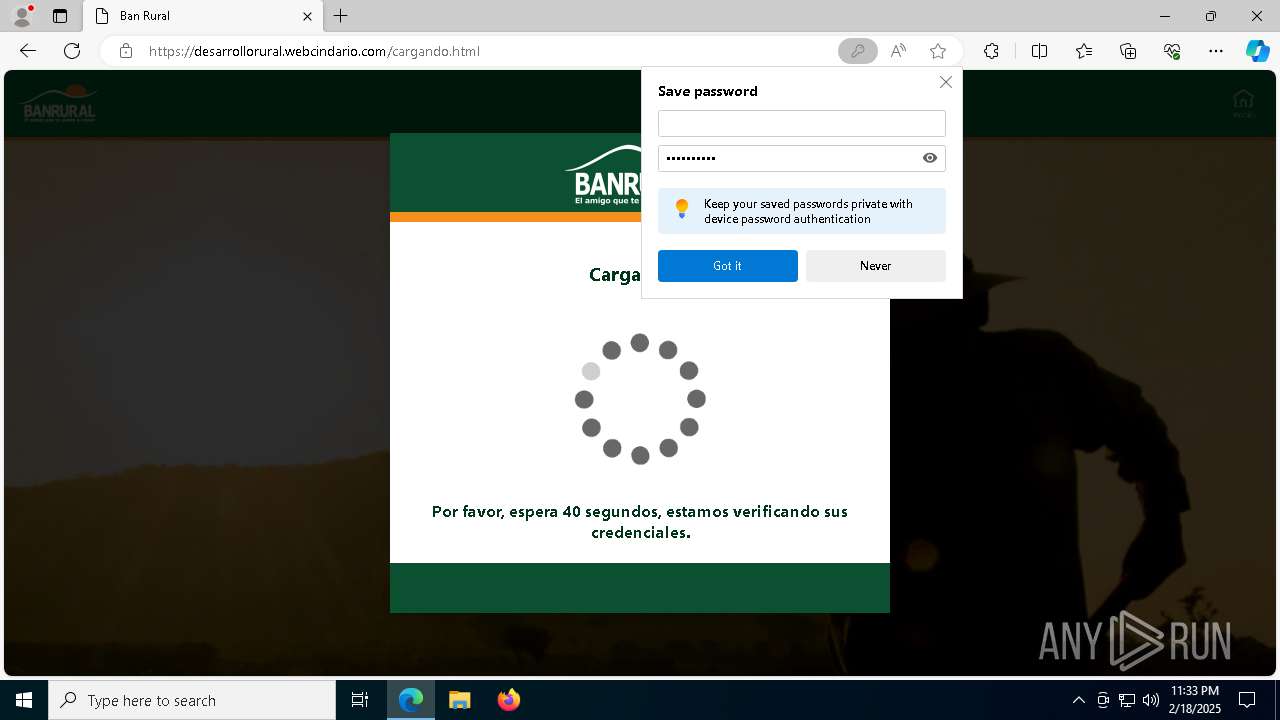Click the lightbulb tip icon

click(x=682, y=209)
